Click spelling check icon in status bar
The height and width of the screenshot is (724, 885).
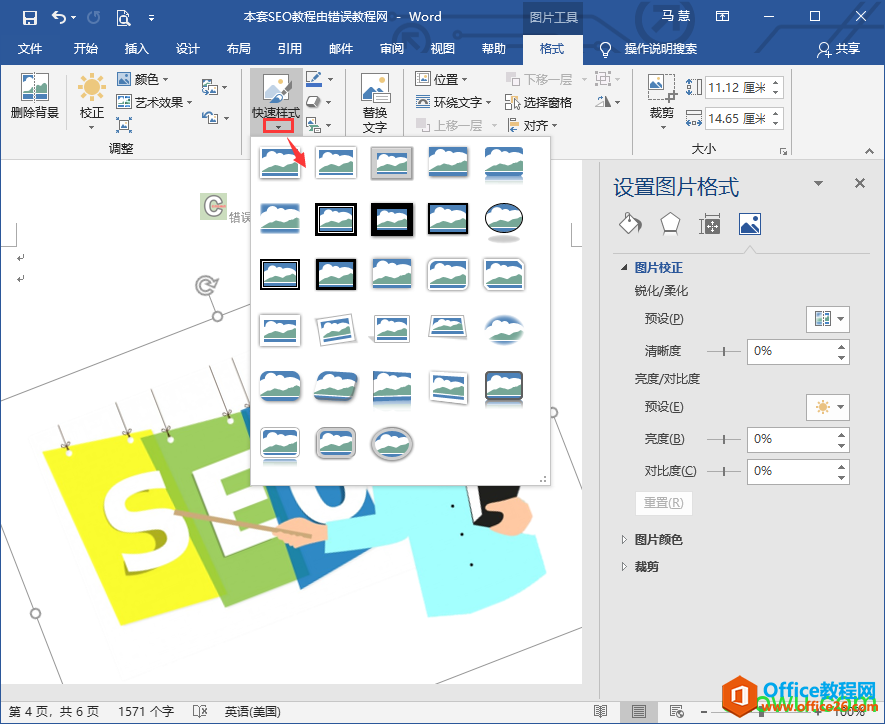(200, 711)
